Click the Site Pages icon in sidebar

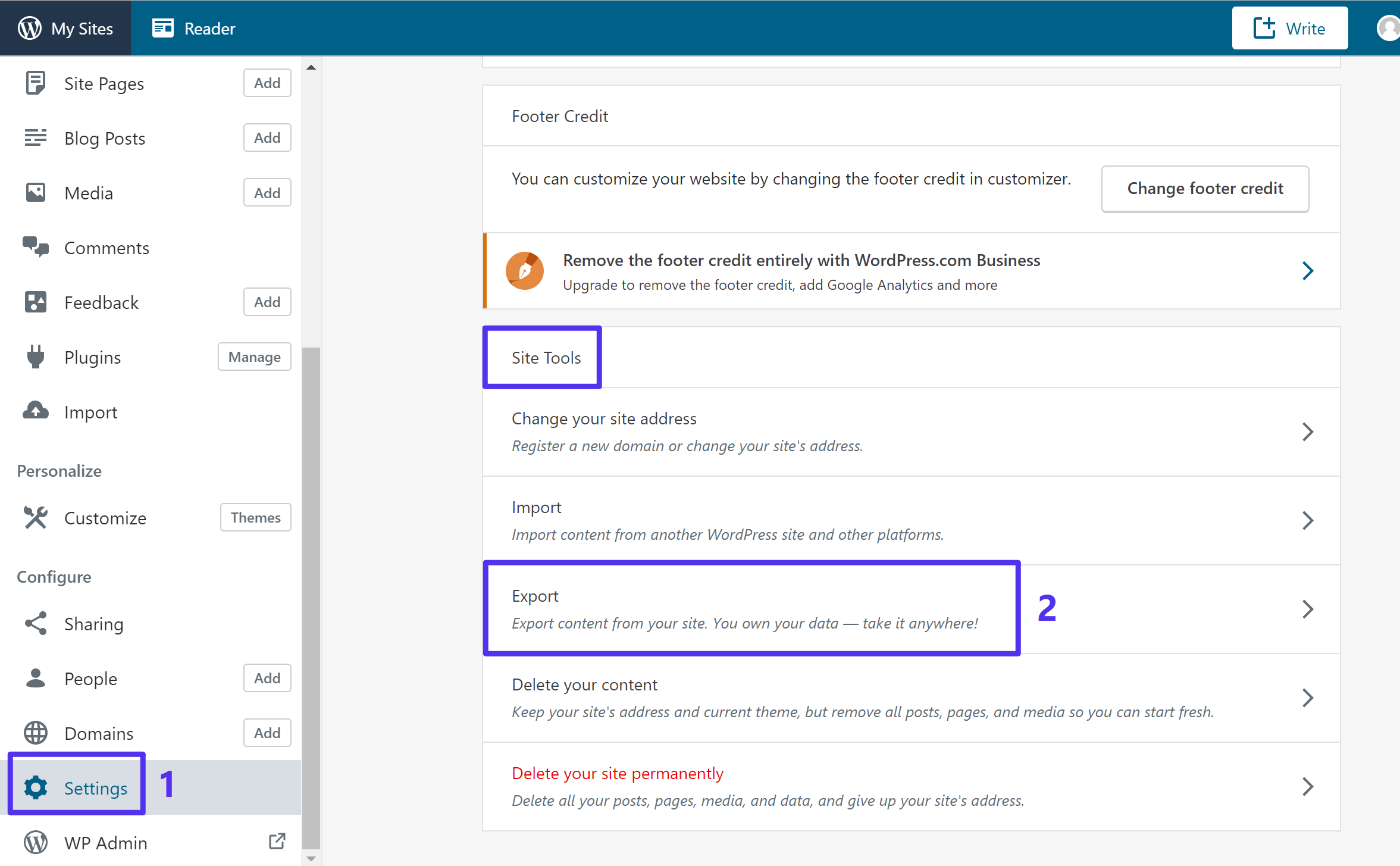point(35,83)
